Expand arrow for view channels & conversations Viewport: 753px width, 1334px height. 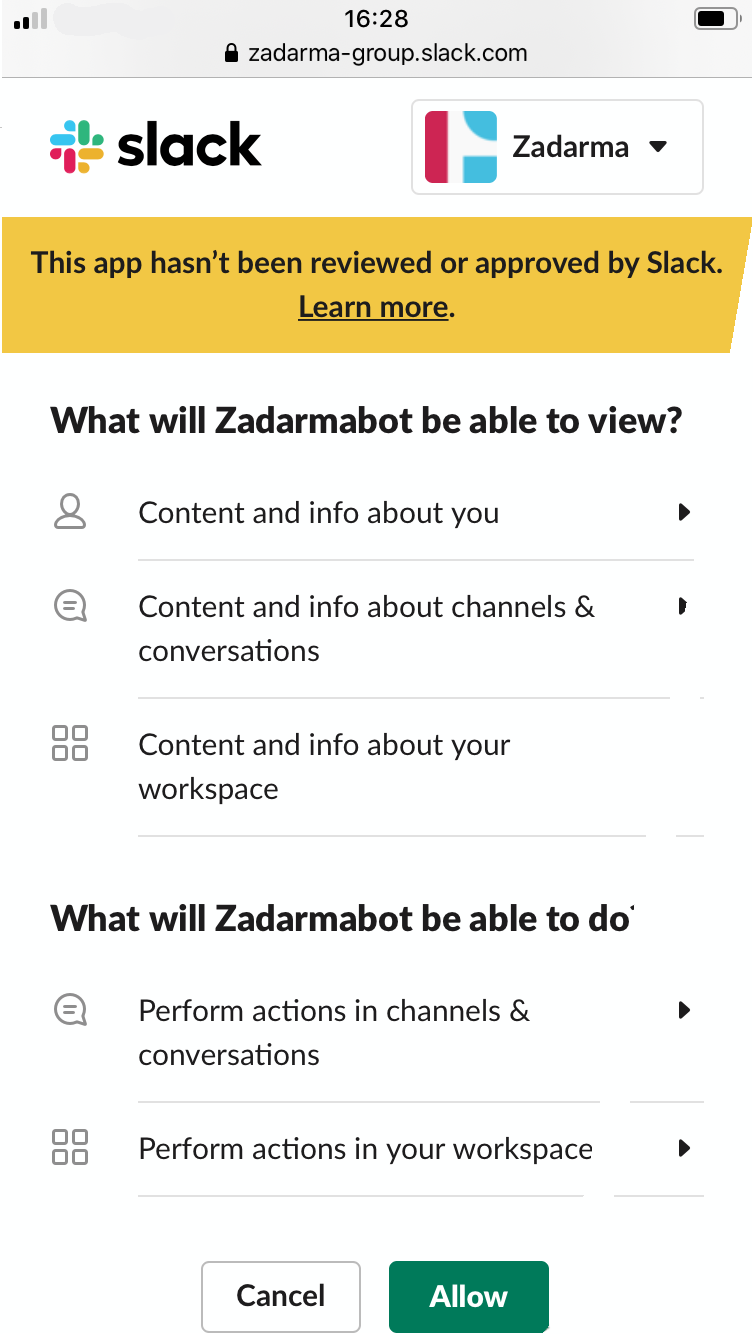coord(682,606)
